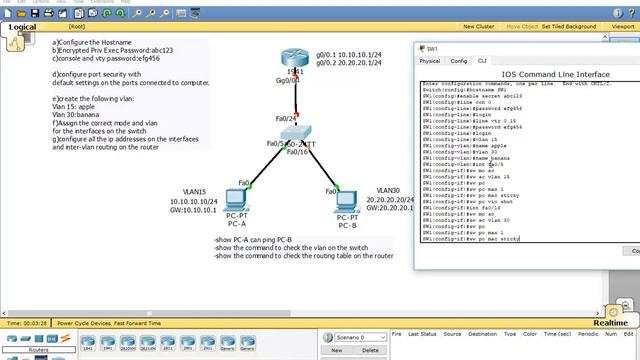Click the Network Information icon
This screenshot has width=640, height=360.
(618, 13)
